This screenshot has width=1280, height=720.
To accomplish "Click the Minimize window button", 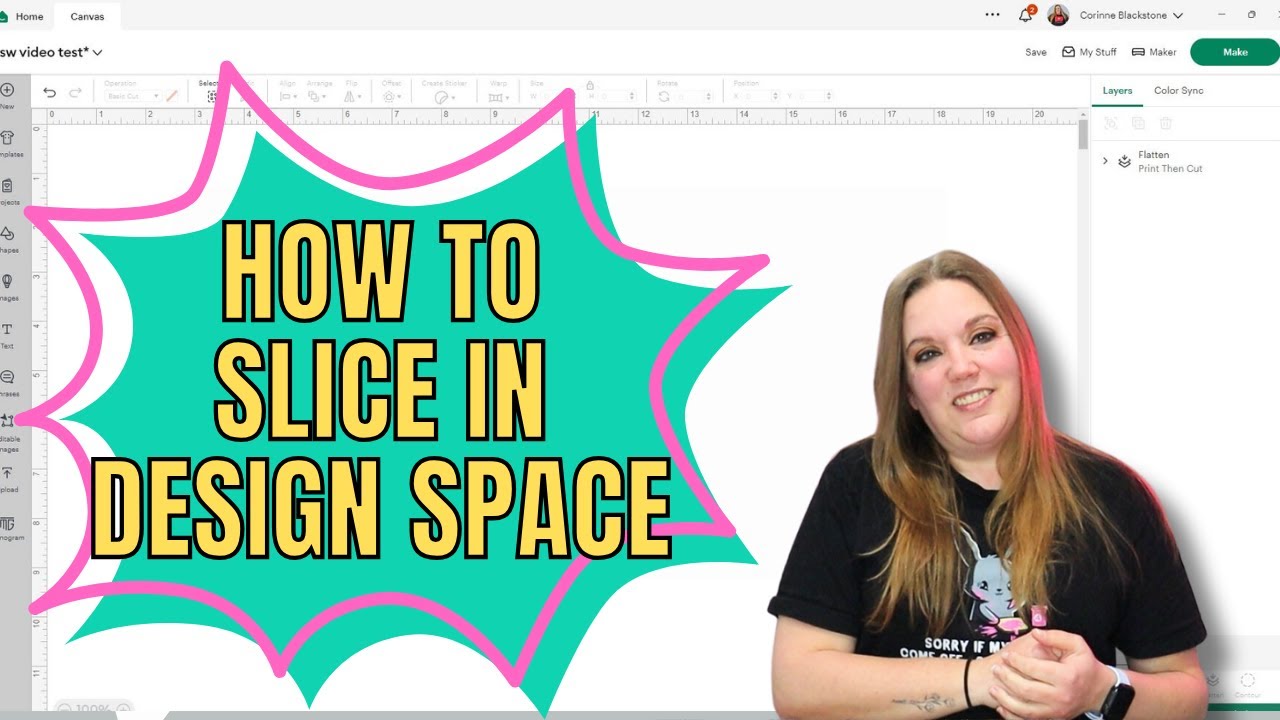I will [1222, 15].
